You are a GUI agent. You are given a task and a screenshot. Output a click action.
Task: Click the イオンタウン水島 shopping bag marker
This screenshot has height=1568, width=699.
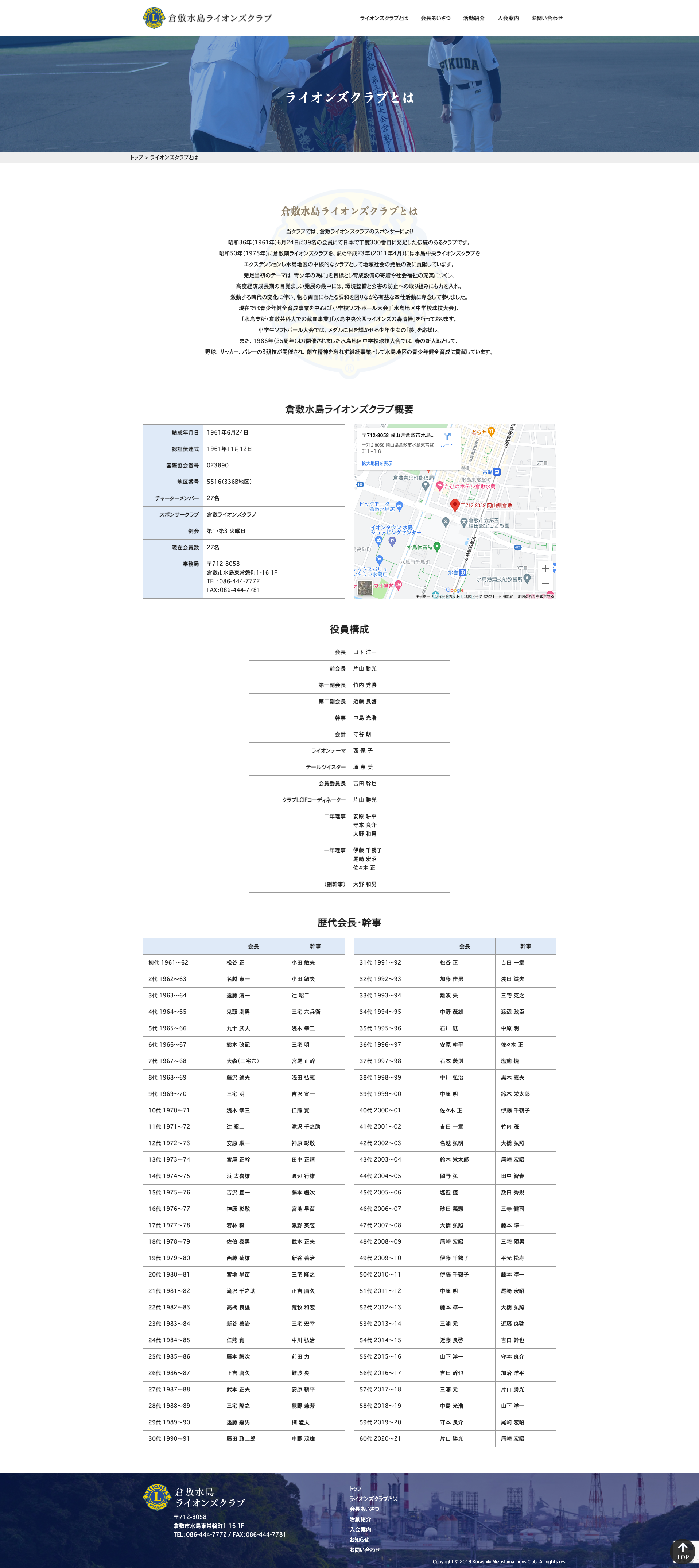pos(378,541)
